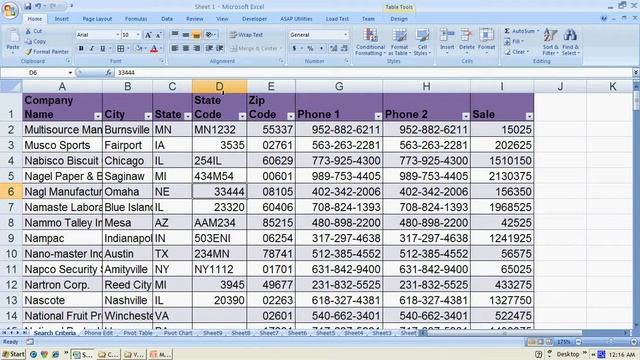The image size is (640, 360).
Task: Increase the cell indent
Action: (220, 49)
